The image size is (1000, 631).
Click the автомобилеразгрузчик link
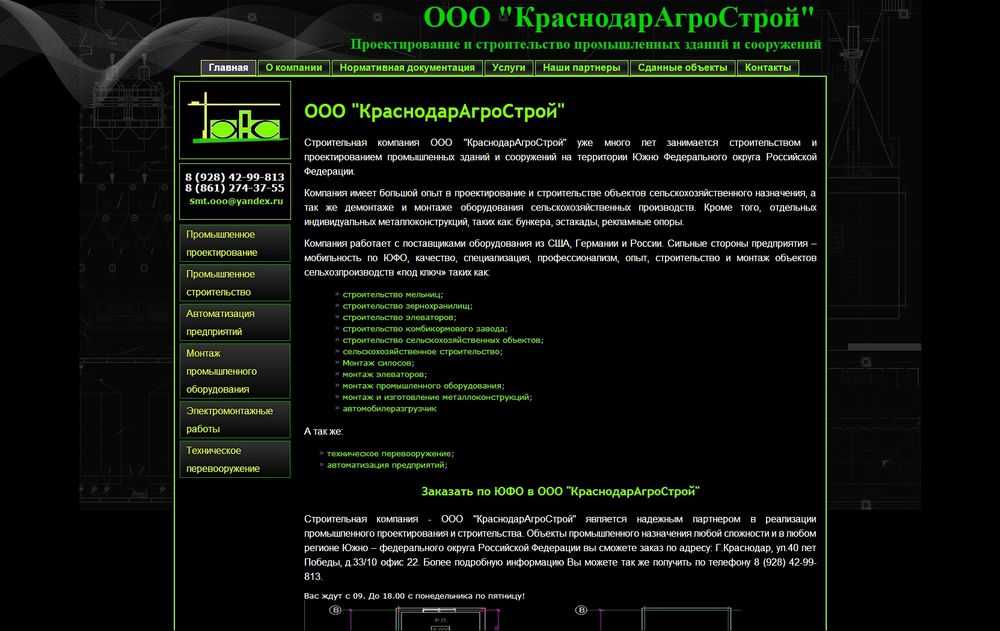tap(389, 408)
